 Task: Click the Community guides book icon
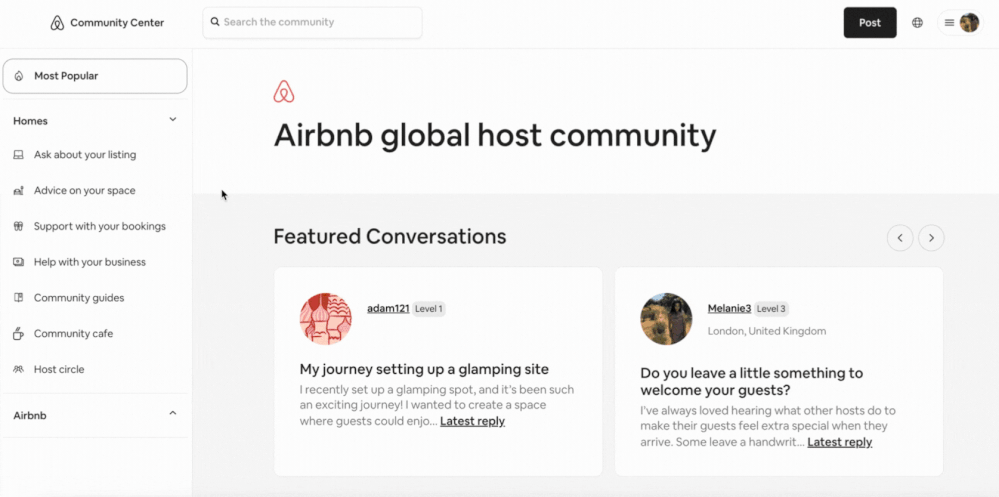[x=18, y=298]
